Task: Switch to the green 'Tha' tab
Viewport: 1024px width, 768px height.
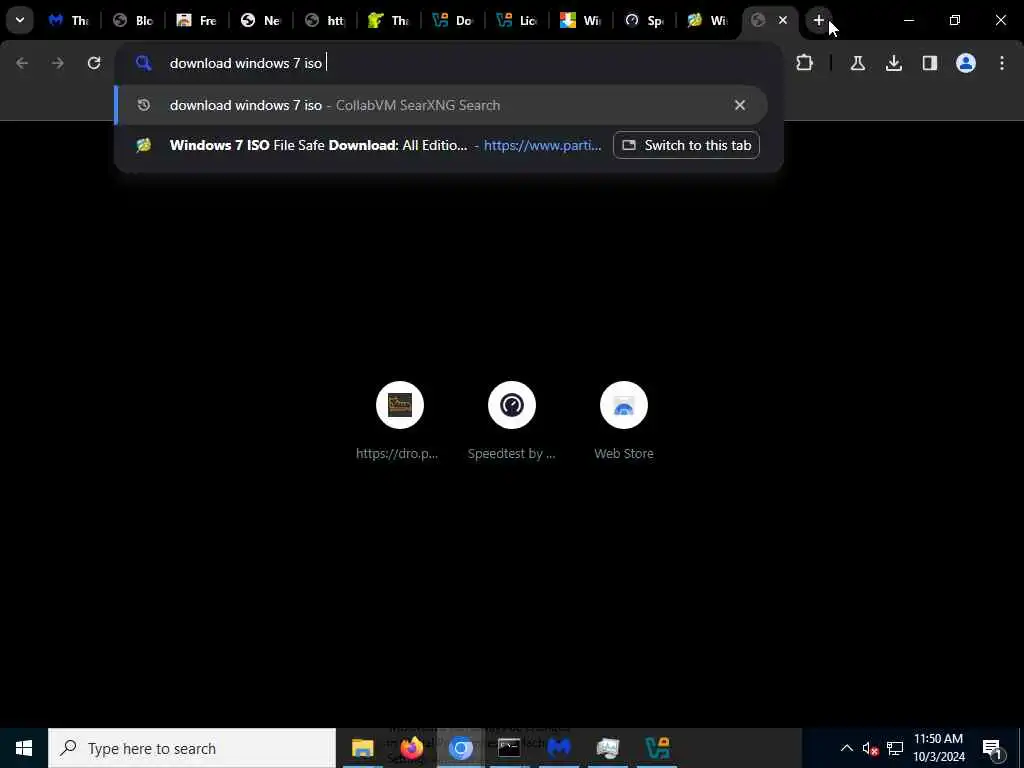Action: tap(389, 21)
